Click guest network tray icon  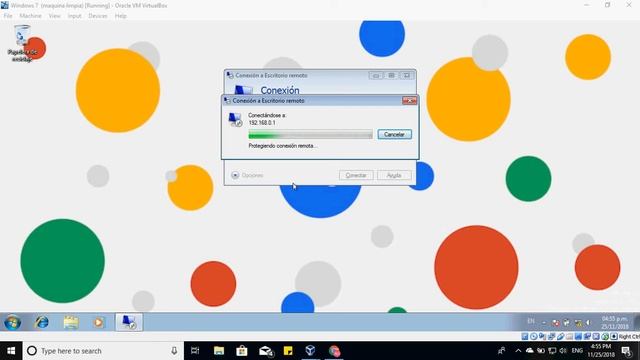579,323
